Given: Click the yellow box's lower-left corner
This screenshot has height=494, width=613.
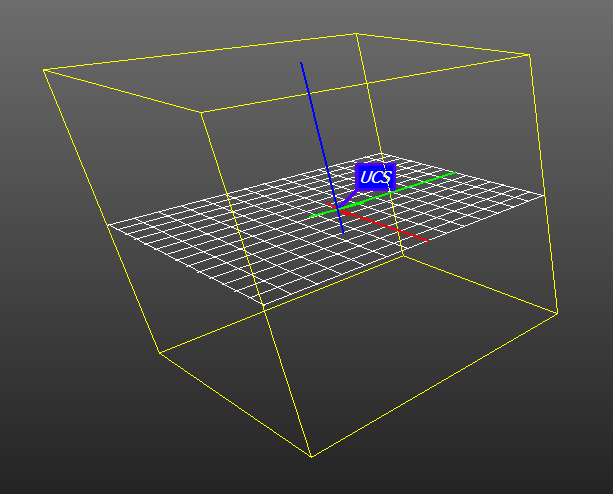Looking at the screenshot, I should [x=158, y=352].
